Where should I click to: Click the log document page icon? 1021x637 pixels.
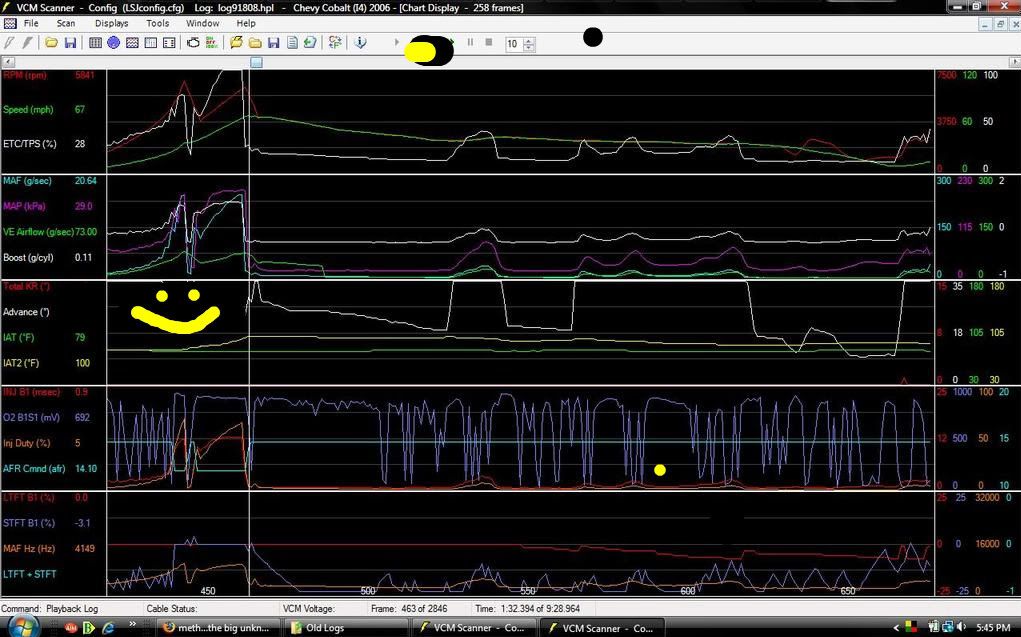[292, 43]
